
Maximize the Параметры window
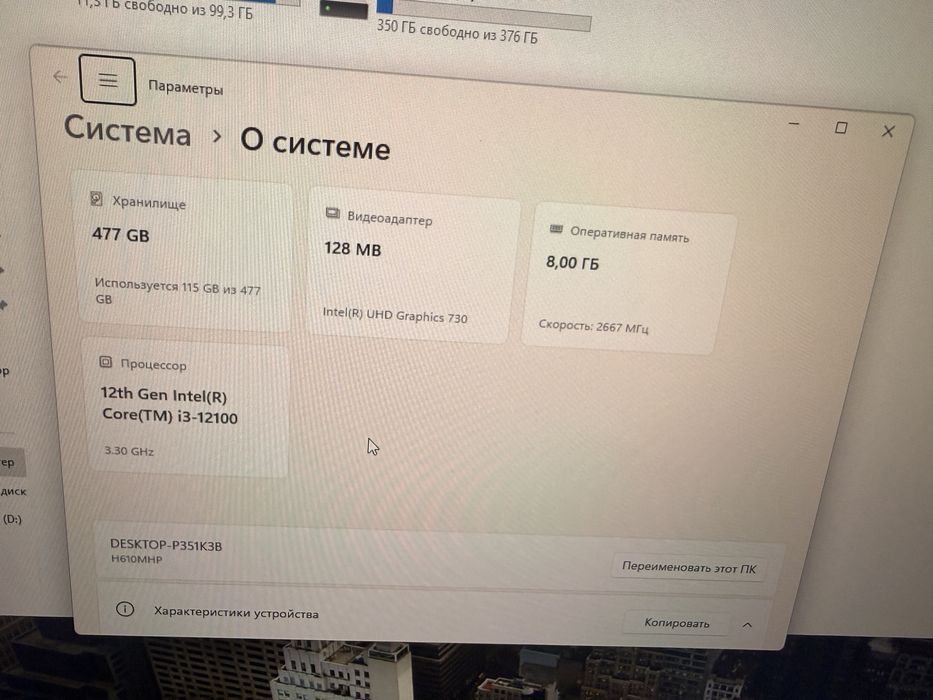[841, 127]
